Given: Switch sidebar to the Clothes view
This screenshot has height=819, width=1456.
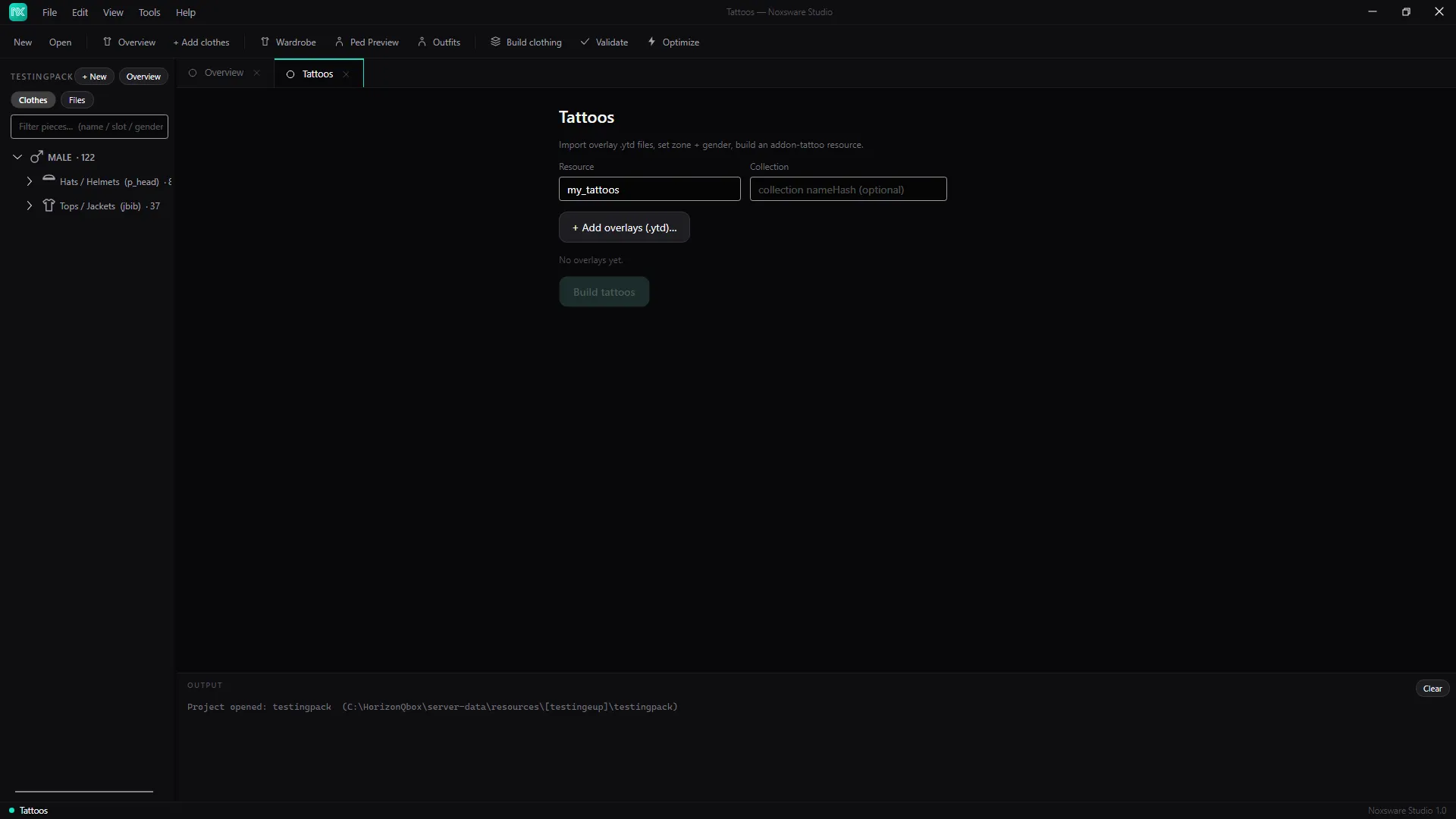Looking at the screenshot, I should (33, 100).
